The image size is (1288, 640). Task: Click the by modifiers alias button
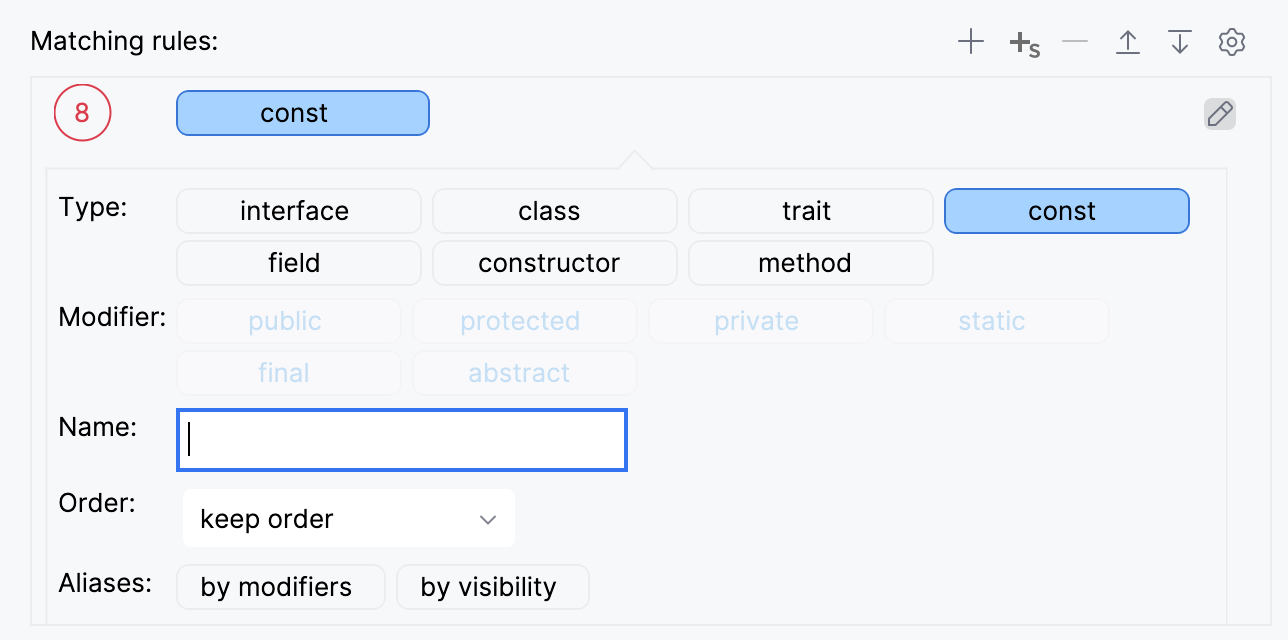(280, 587)
